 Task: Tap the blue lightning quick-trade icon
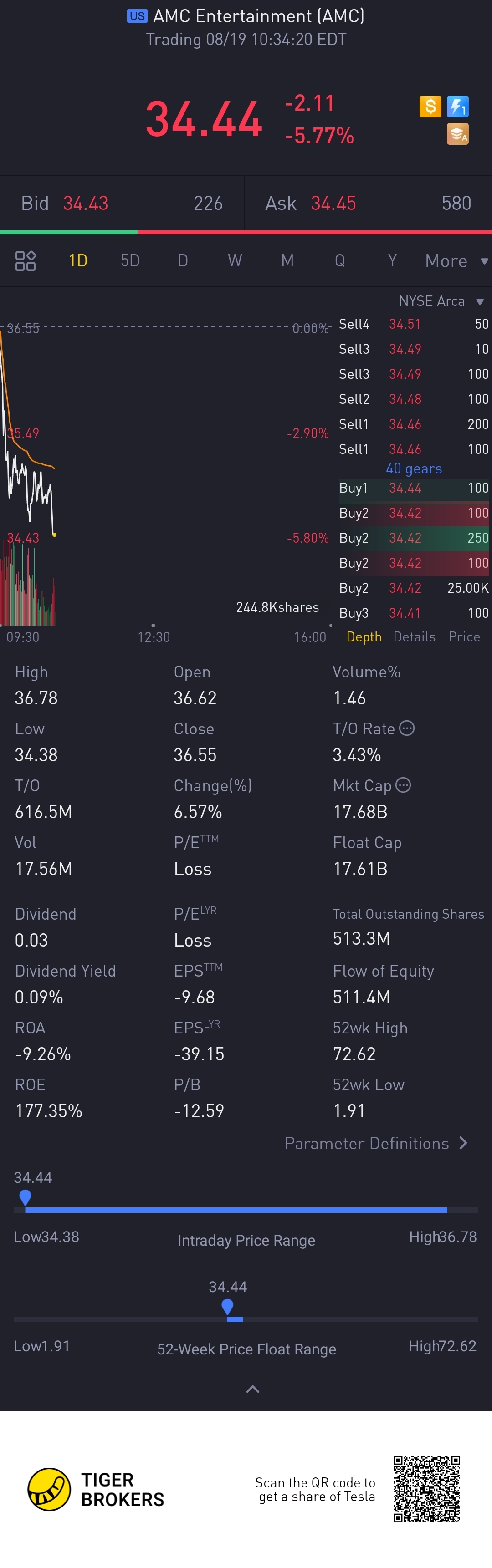457,107
